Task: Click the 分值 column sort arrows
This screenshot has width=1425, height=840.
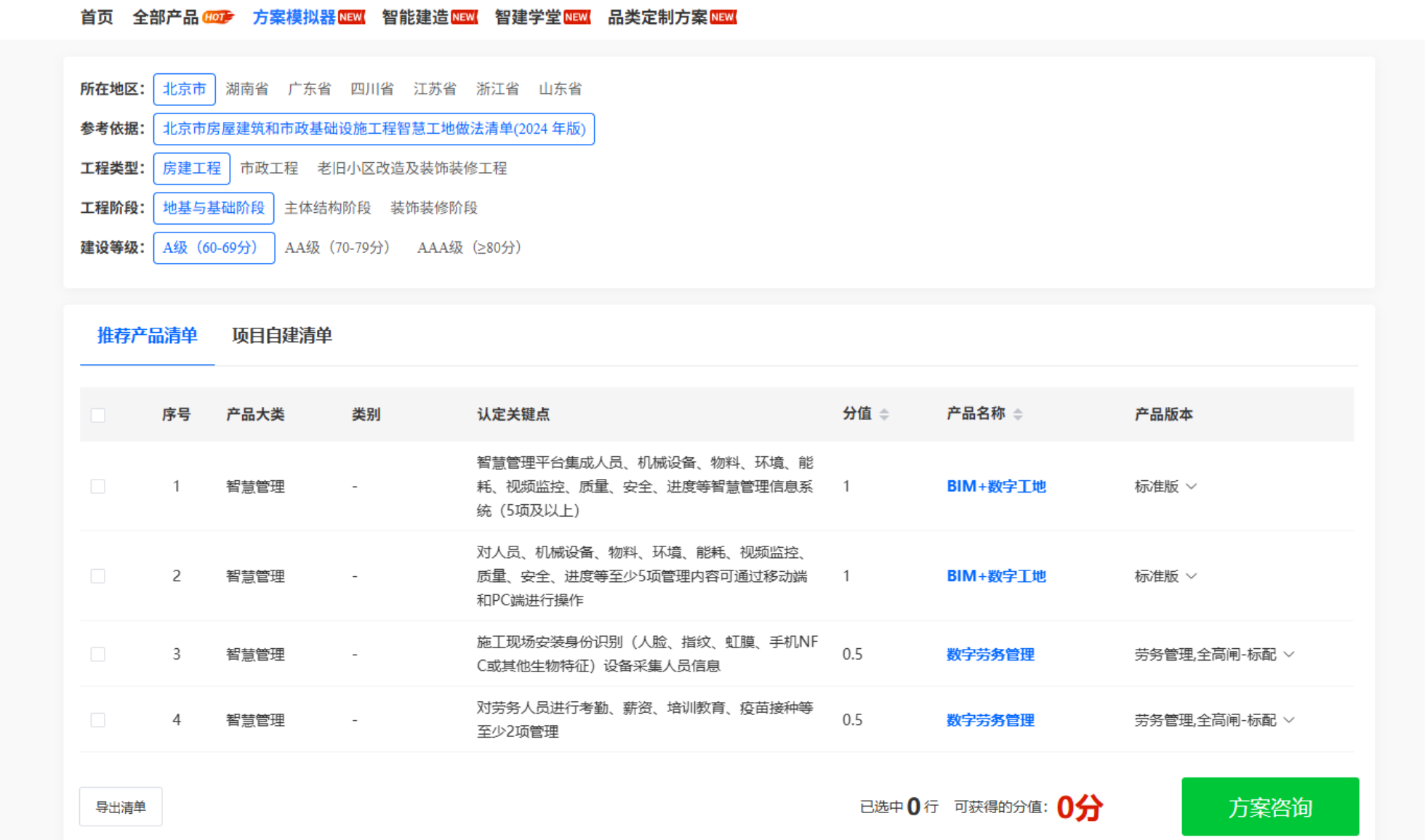Action: pos(884,414)
